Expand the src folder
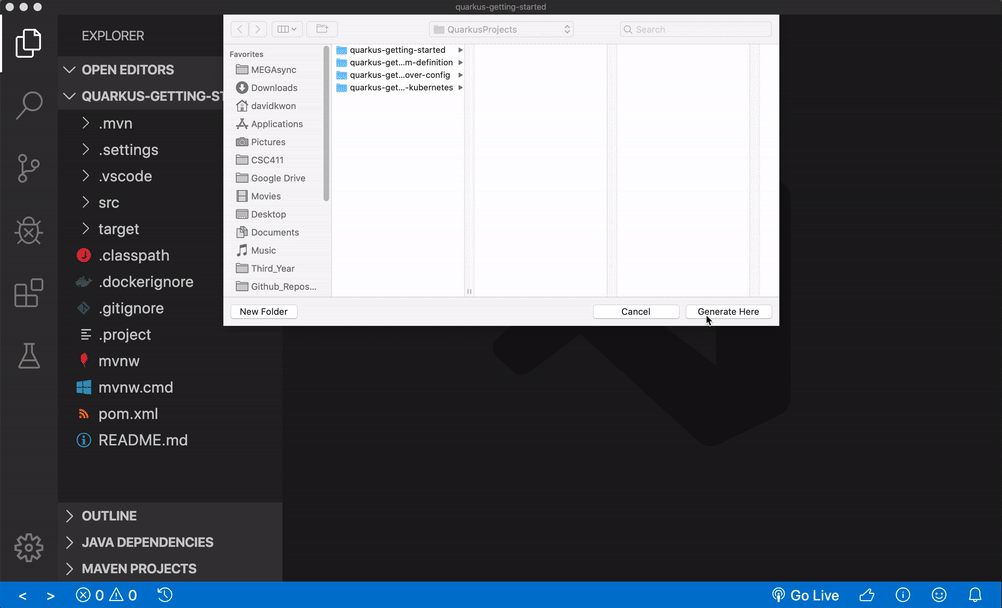Viewport: 1002px width, 608px height. coord(108,203)
